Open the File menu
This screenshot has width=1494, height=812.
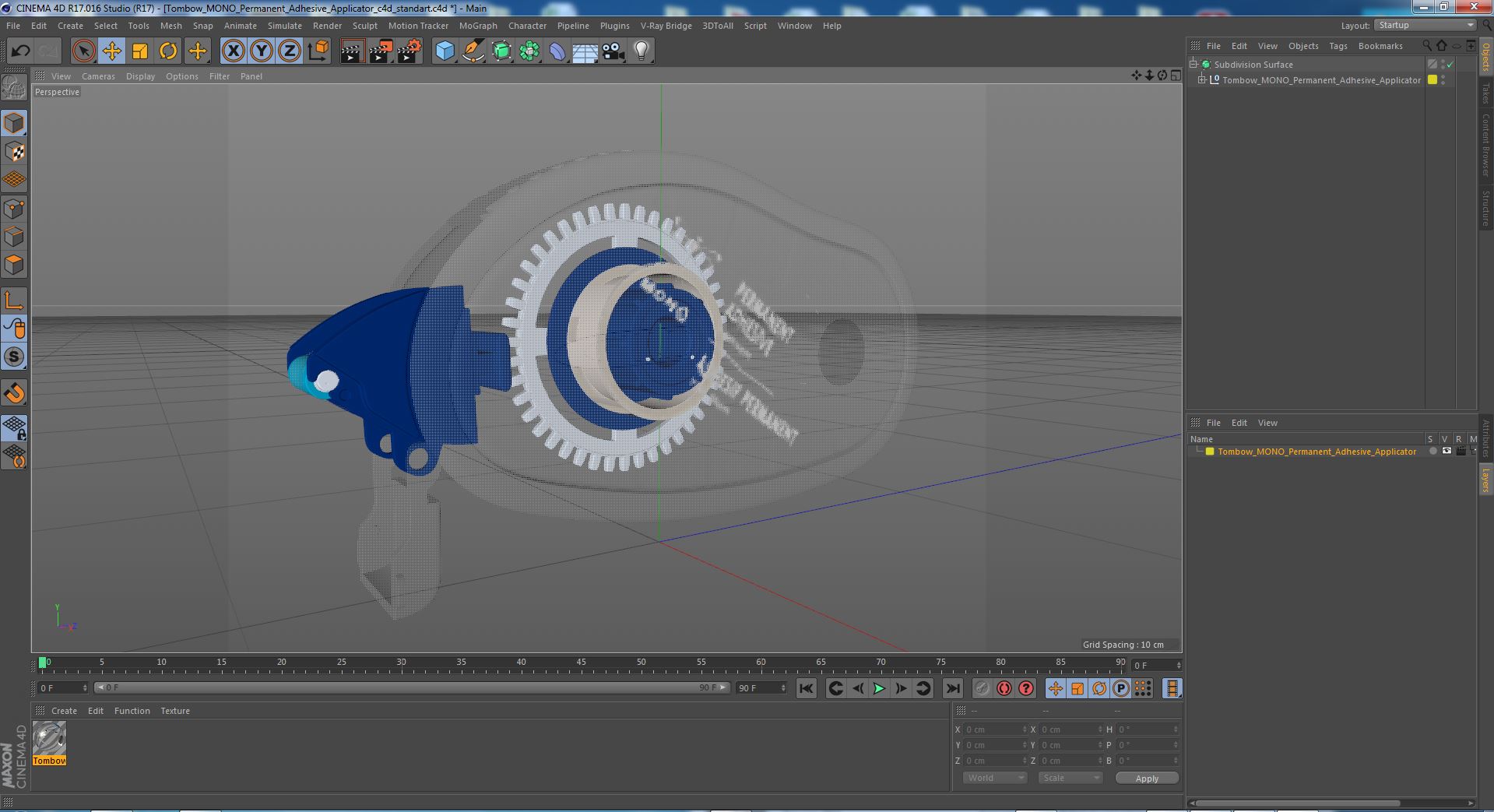tap(13, 26)
